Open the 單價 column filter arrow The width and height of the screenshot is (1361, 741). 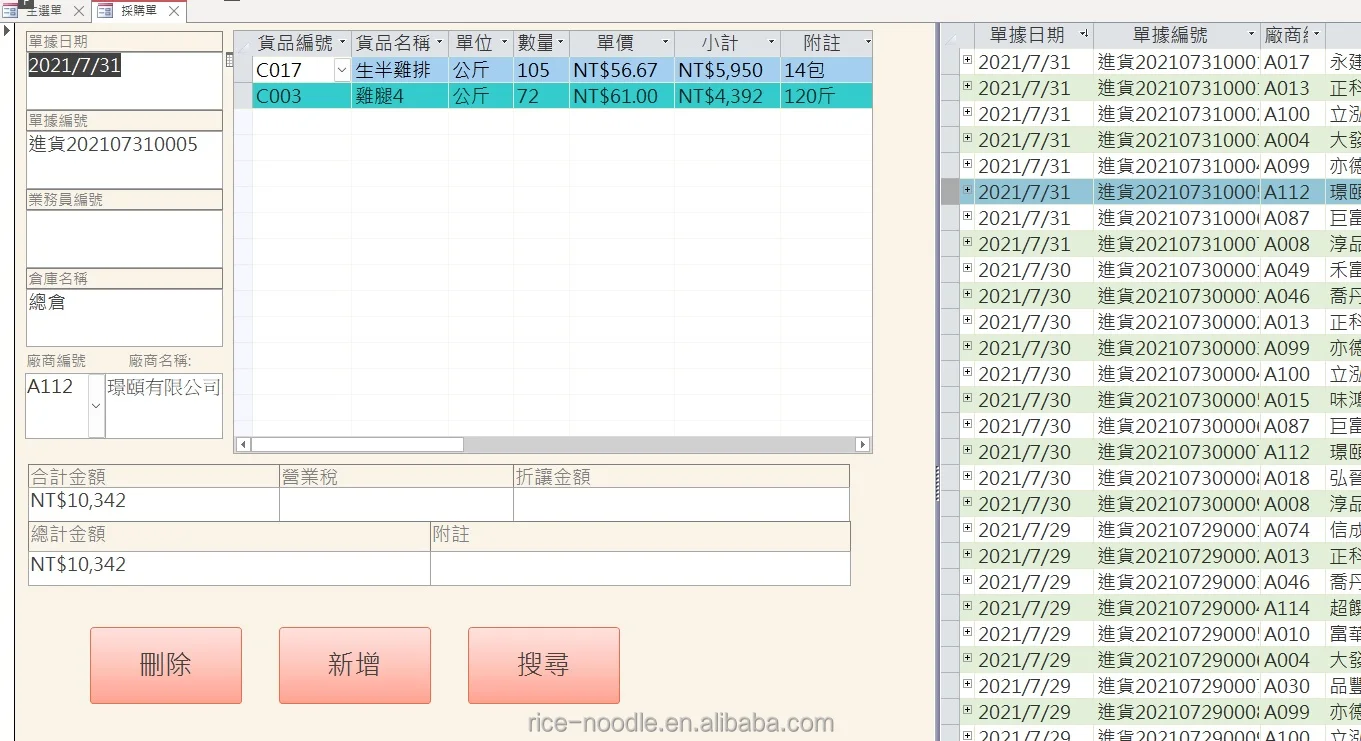[x=665, y=43]
